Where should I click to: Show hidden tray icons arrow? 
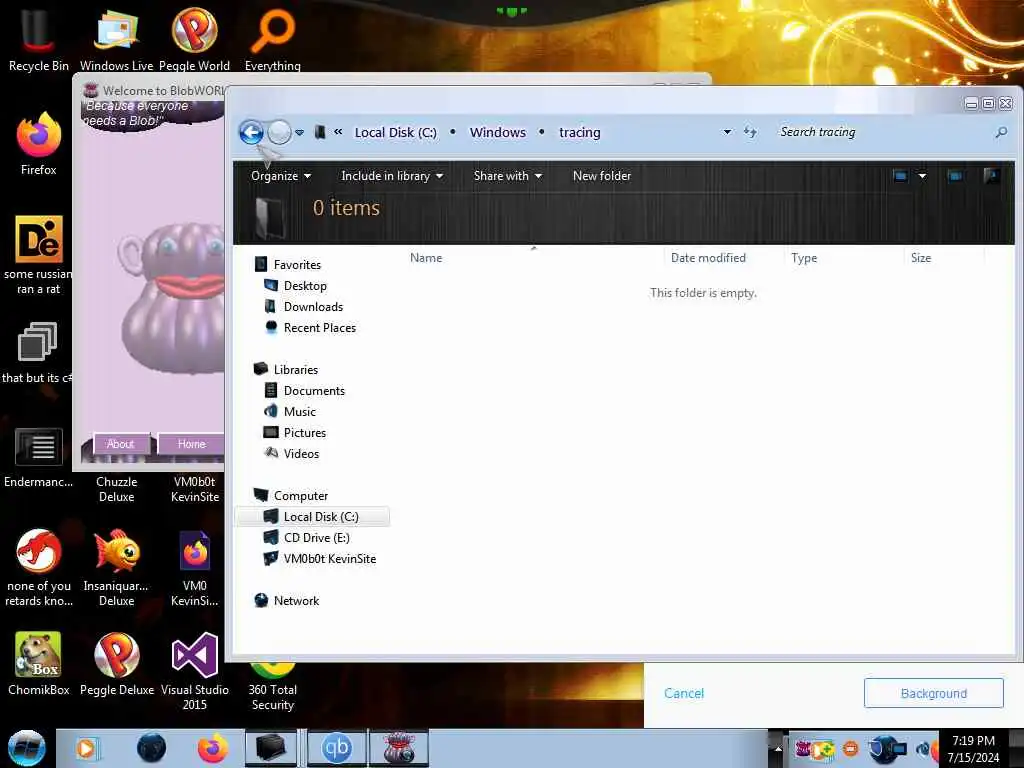[x=778, y=748]
